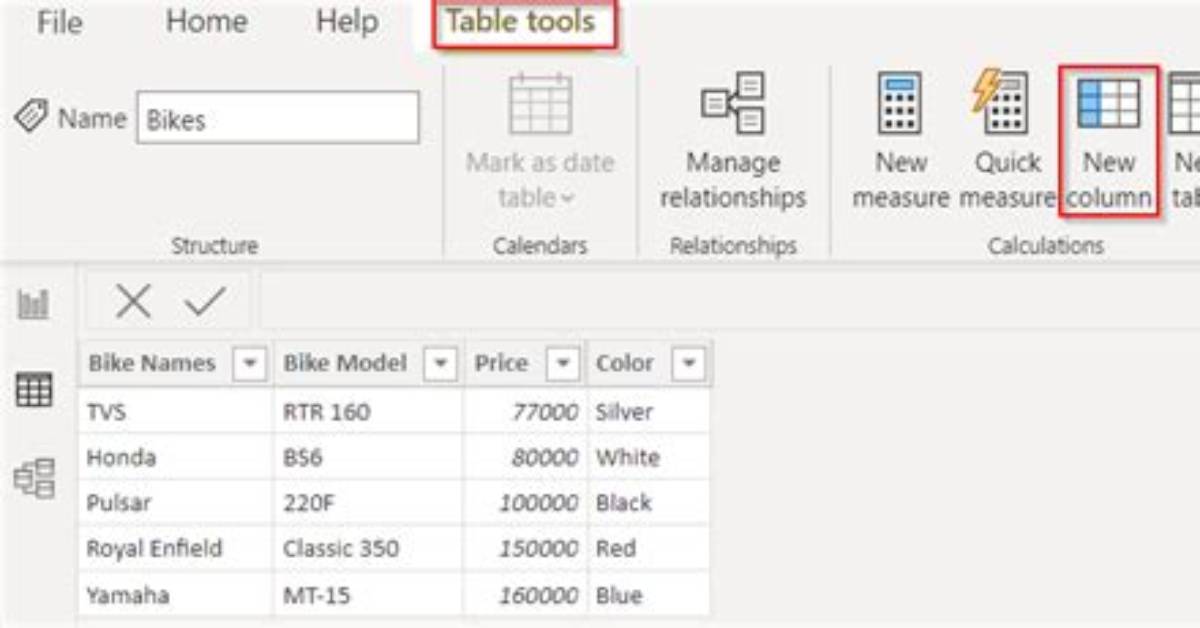Click the price 80000 cell
Viewport: 1200px width, 628px height.
pyautogui.click(x=526, y=457)
